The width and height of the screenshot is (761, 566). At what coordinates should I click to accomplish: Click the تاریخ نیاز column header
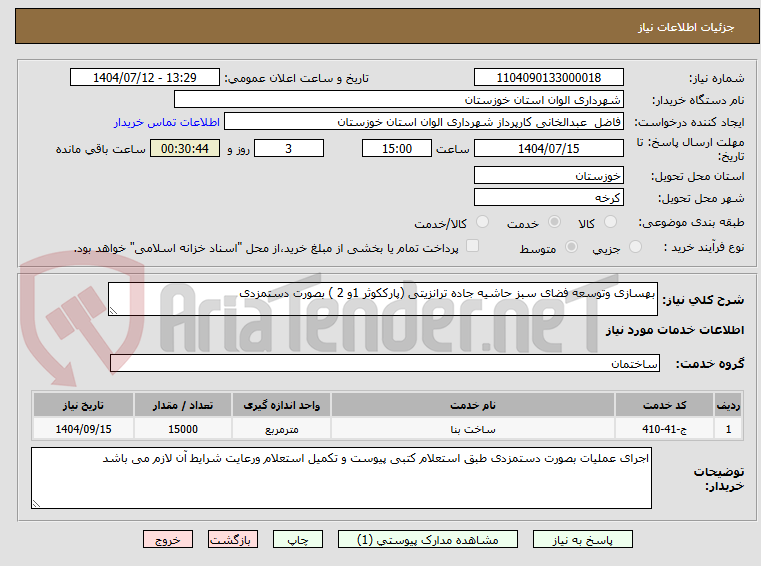click(83, 405)
